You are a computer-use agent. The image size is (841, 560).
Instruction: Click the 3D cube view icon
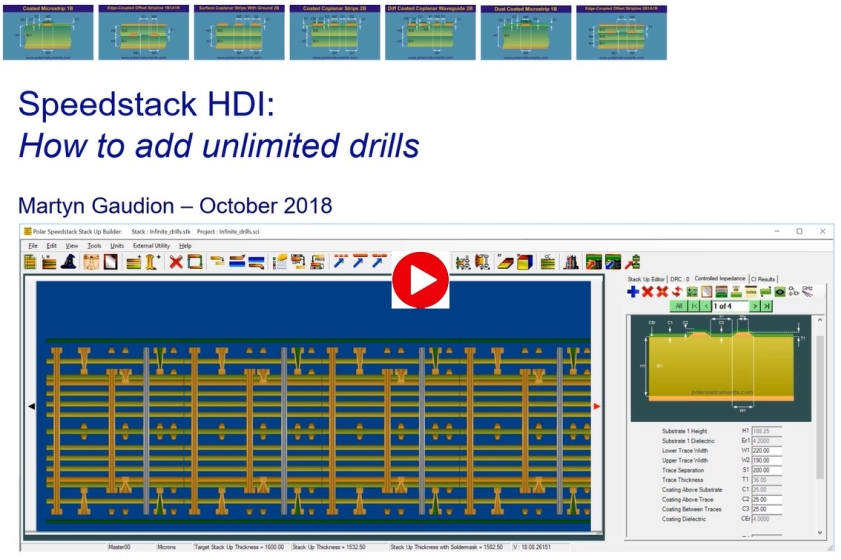click(x=525, y=262)
